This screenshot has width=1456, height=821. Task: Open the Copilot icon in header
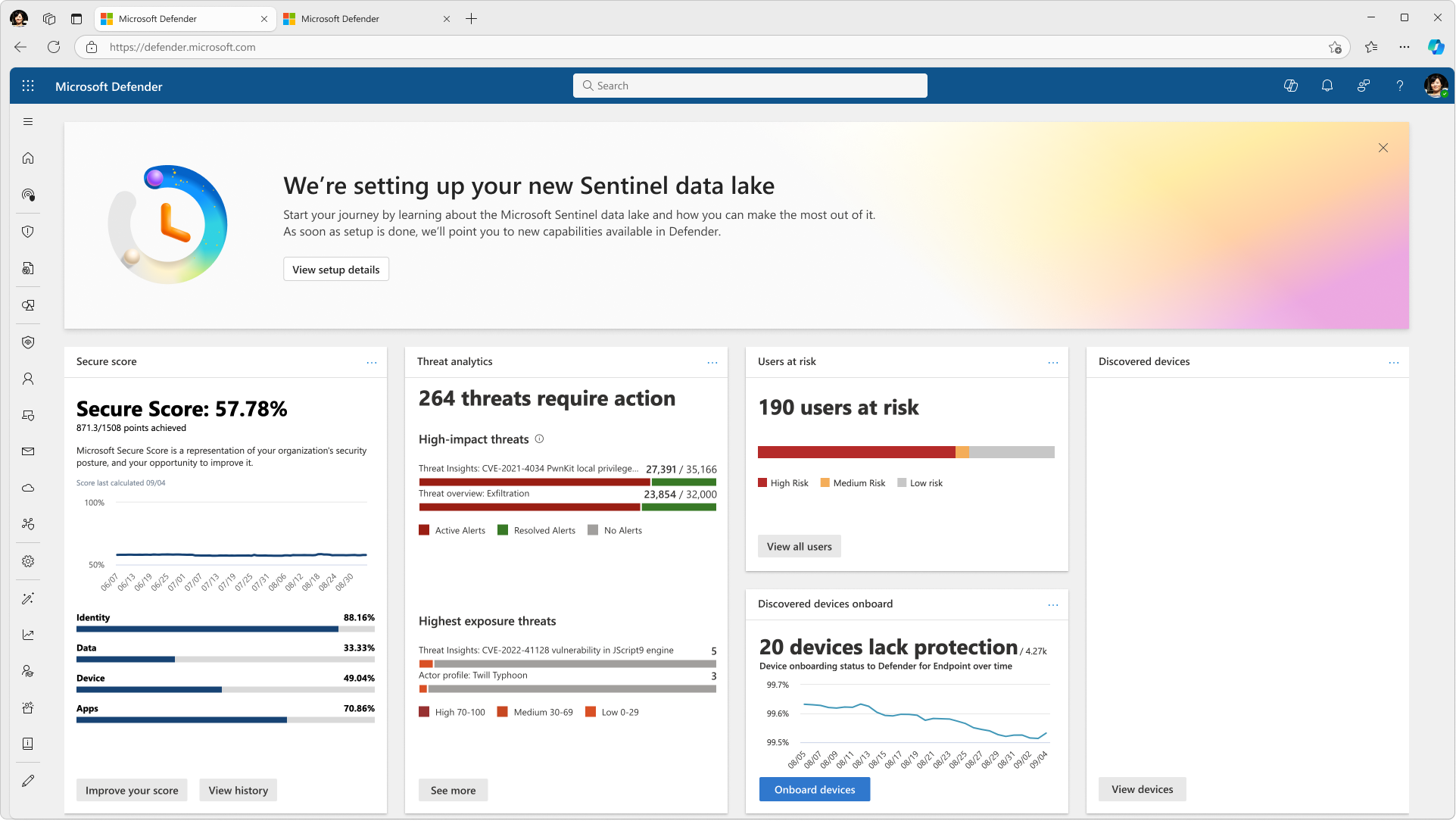(x=1290, y=86)
